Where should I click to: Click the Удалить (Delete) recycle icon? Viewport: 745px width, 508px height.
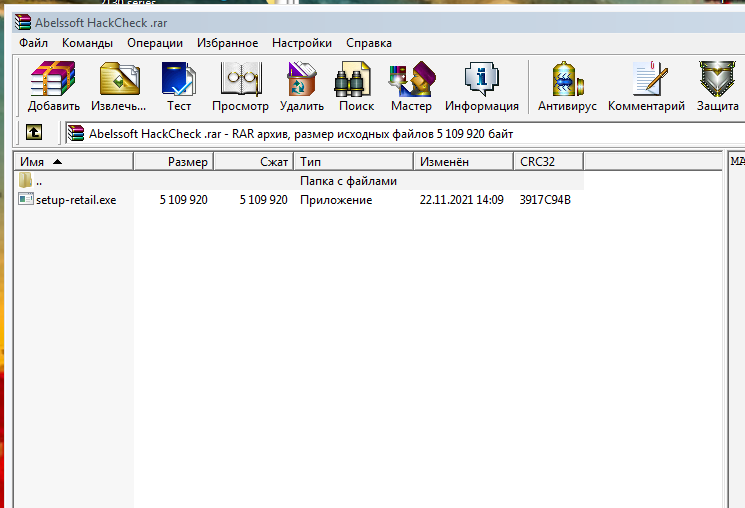(302, 79)
